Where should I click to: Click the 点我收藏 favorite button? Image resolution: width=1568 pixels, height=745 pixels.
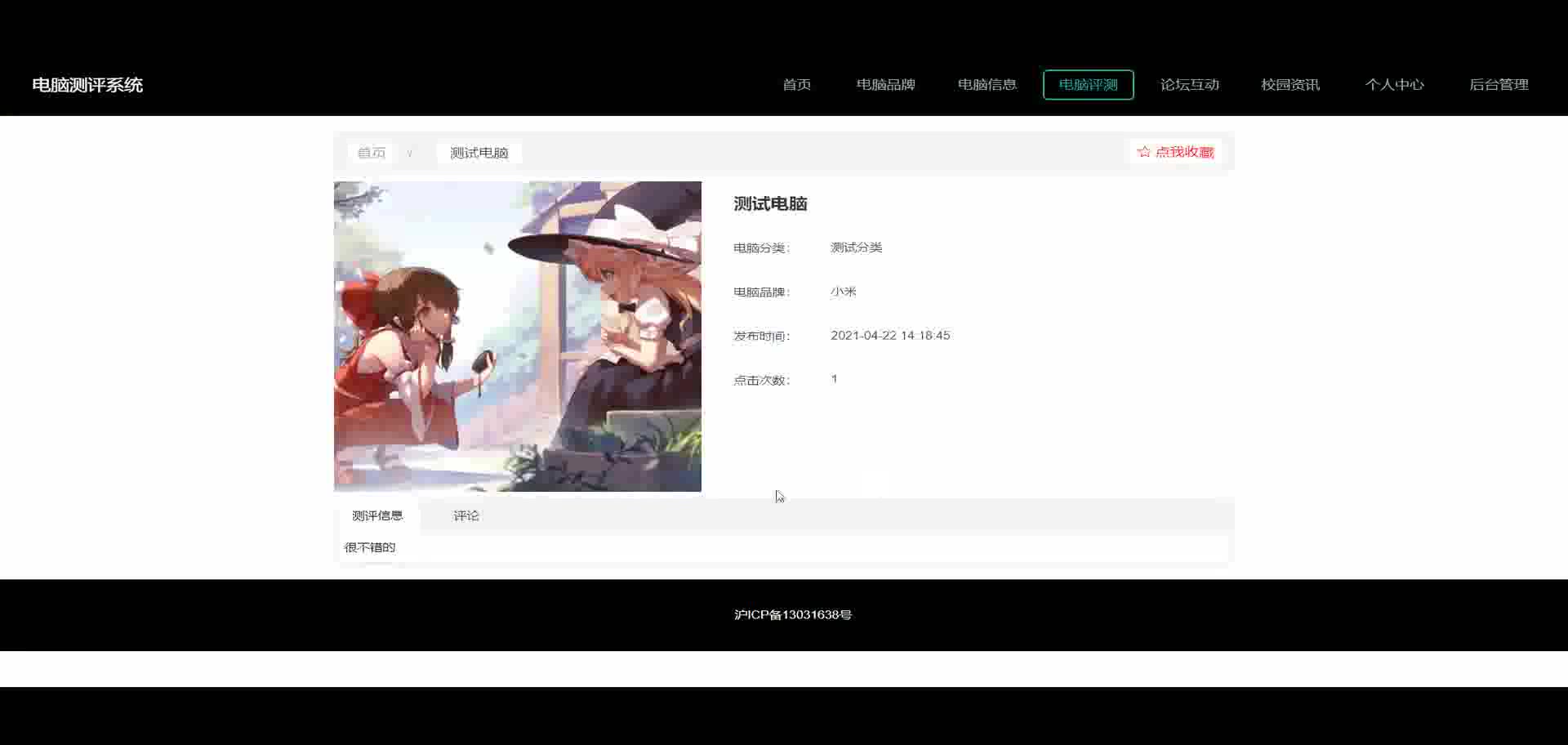tap(1176, 152)
